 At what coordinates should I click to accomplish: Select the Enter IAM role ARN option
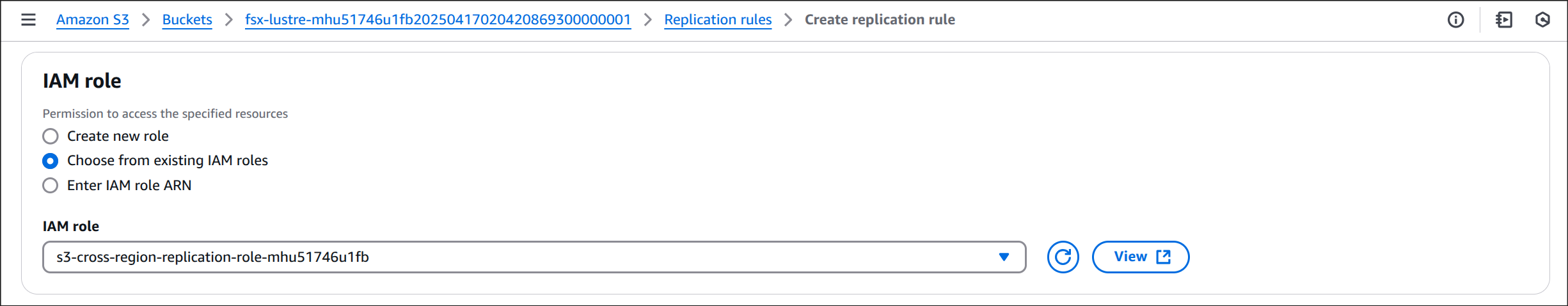51,186
